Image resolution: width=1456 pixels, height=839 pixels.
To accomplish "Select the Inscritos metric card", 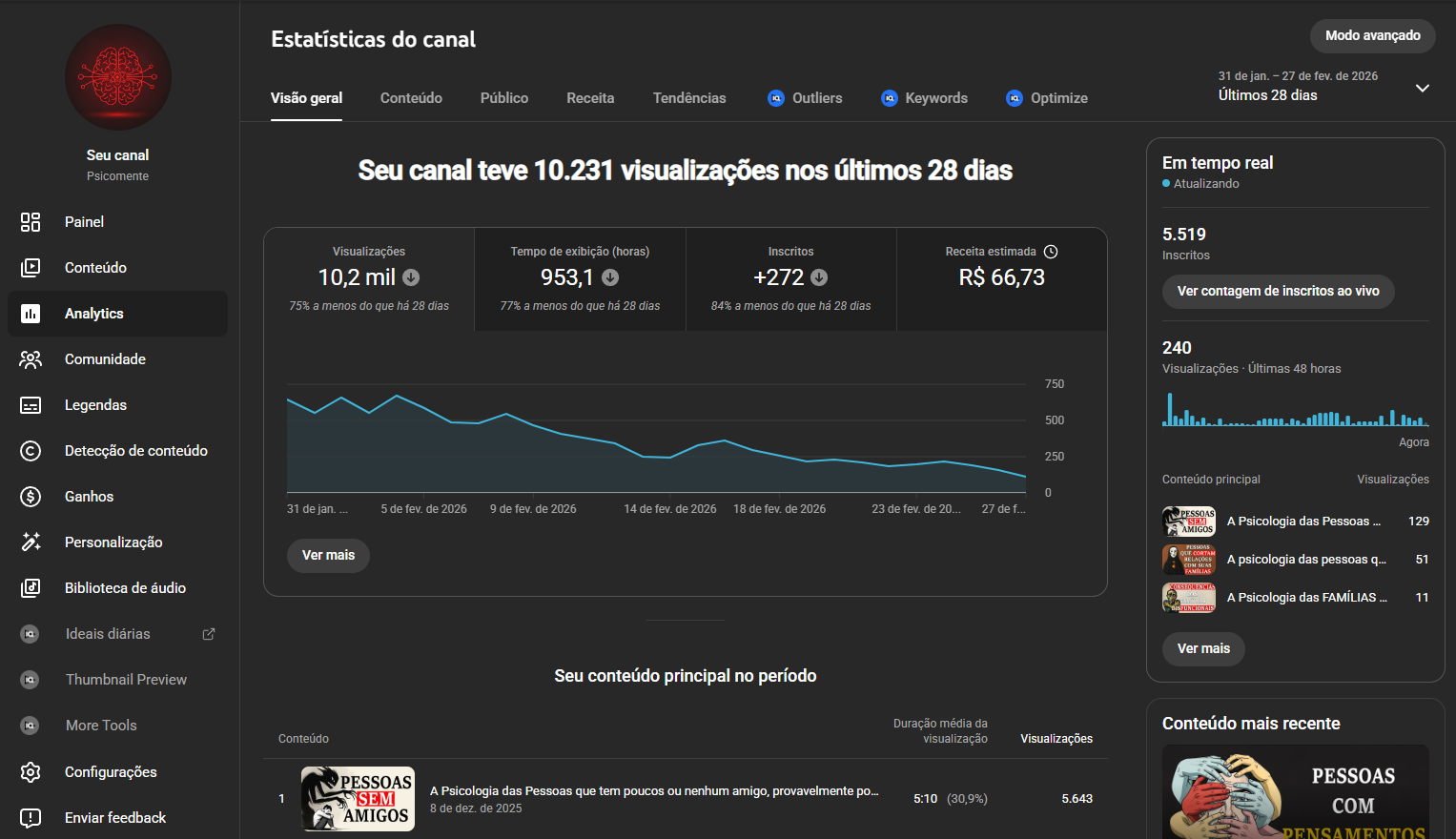I will 791,279.
